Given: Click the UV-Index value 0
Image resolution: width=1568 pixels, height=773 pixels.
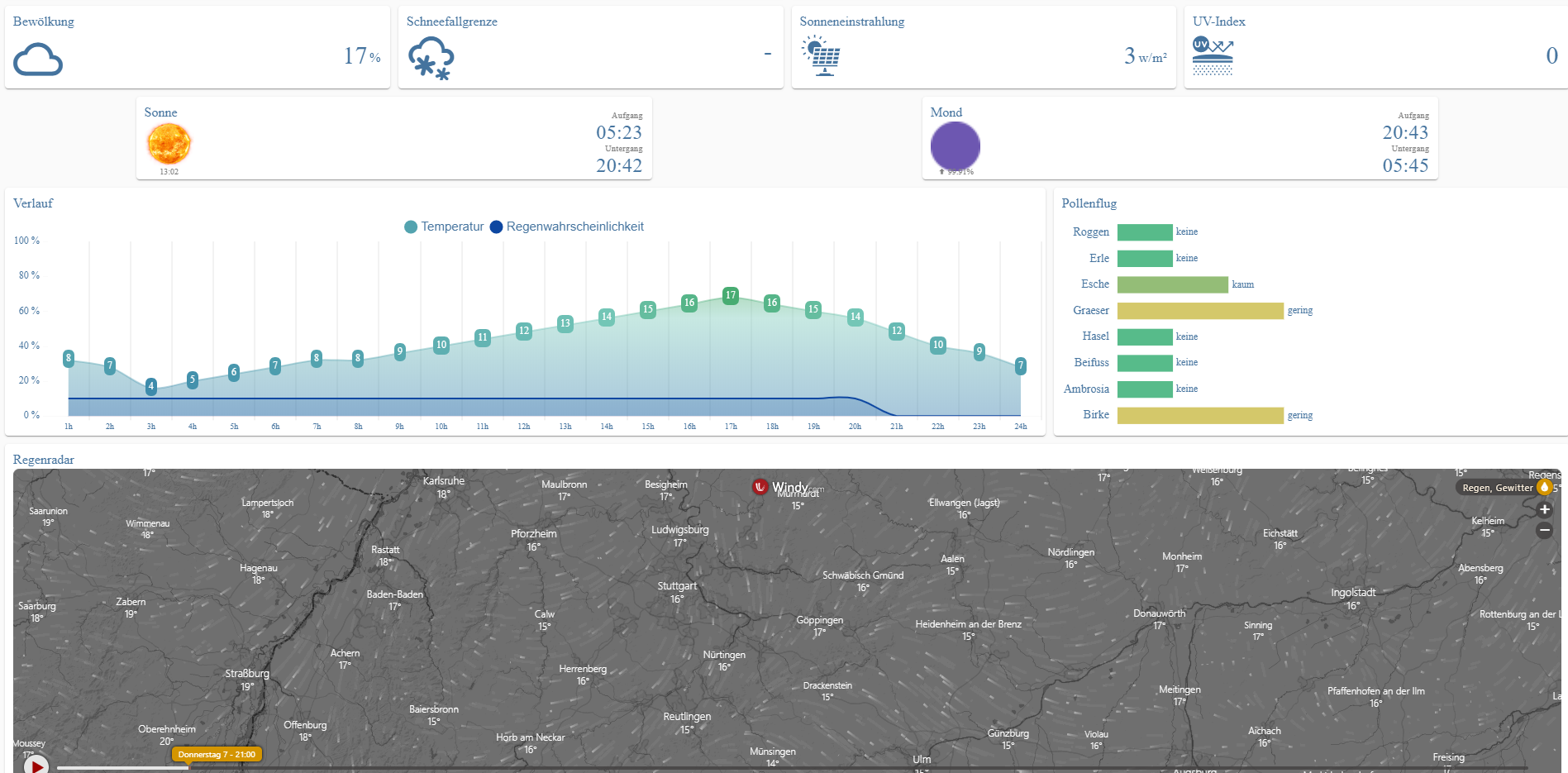Looking at the screenshot, I should [x=1551, y=55].
